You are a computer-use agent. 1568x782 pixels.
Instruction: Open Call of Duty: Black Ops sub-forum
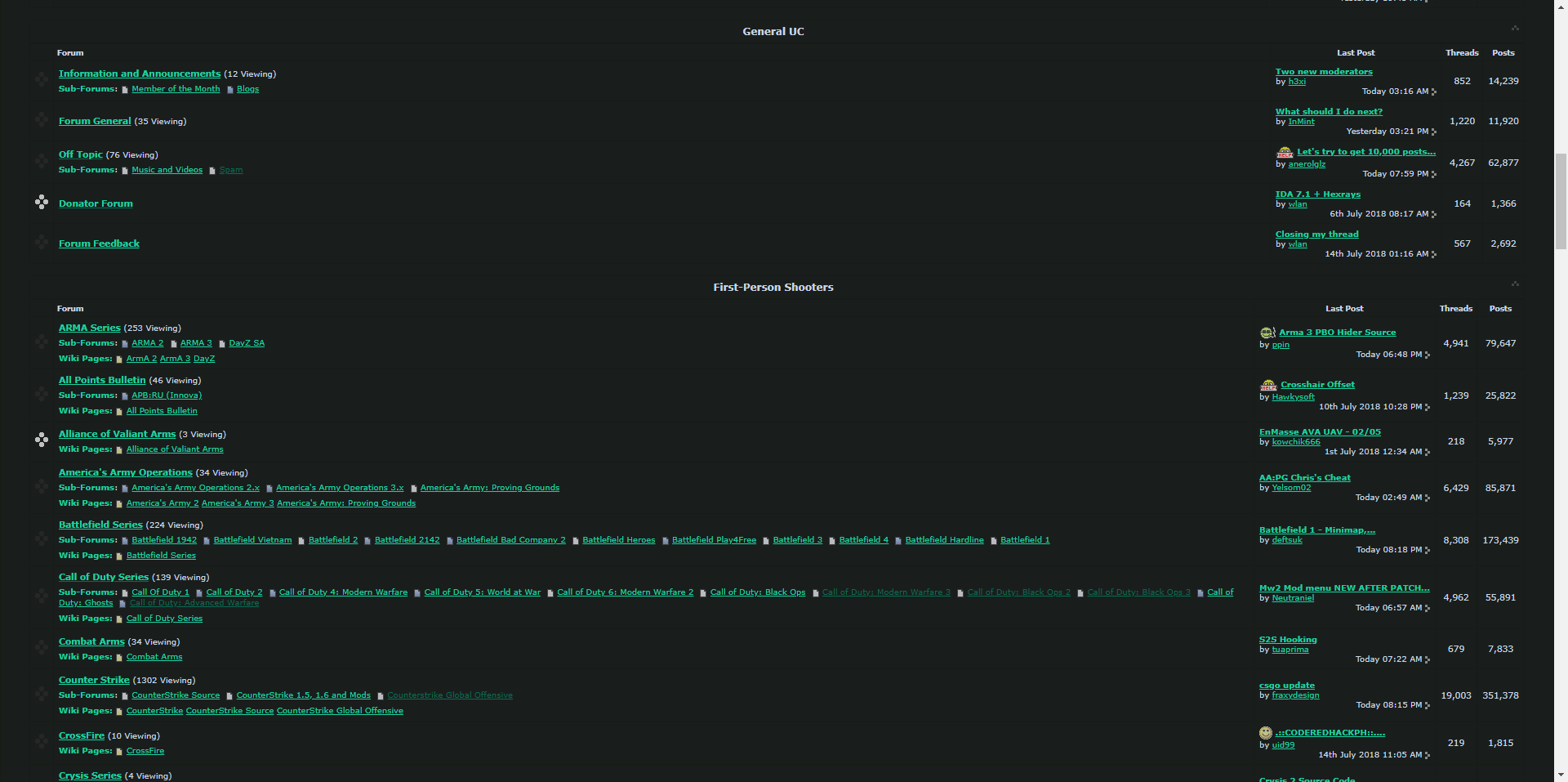[758, 592]
